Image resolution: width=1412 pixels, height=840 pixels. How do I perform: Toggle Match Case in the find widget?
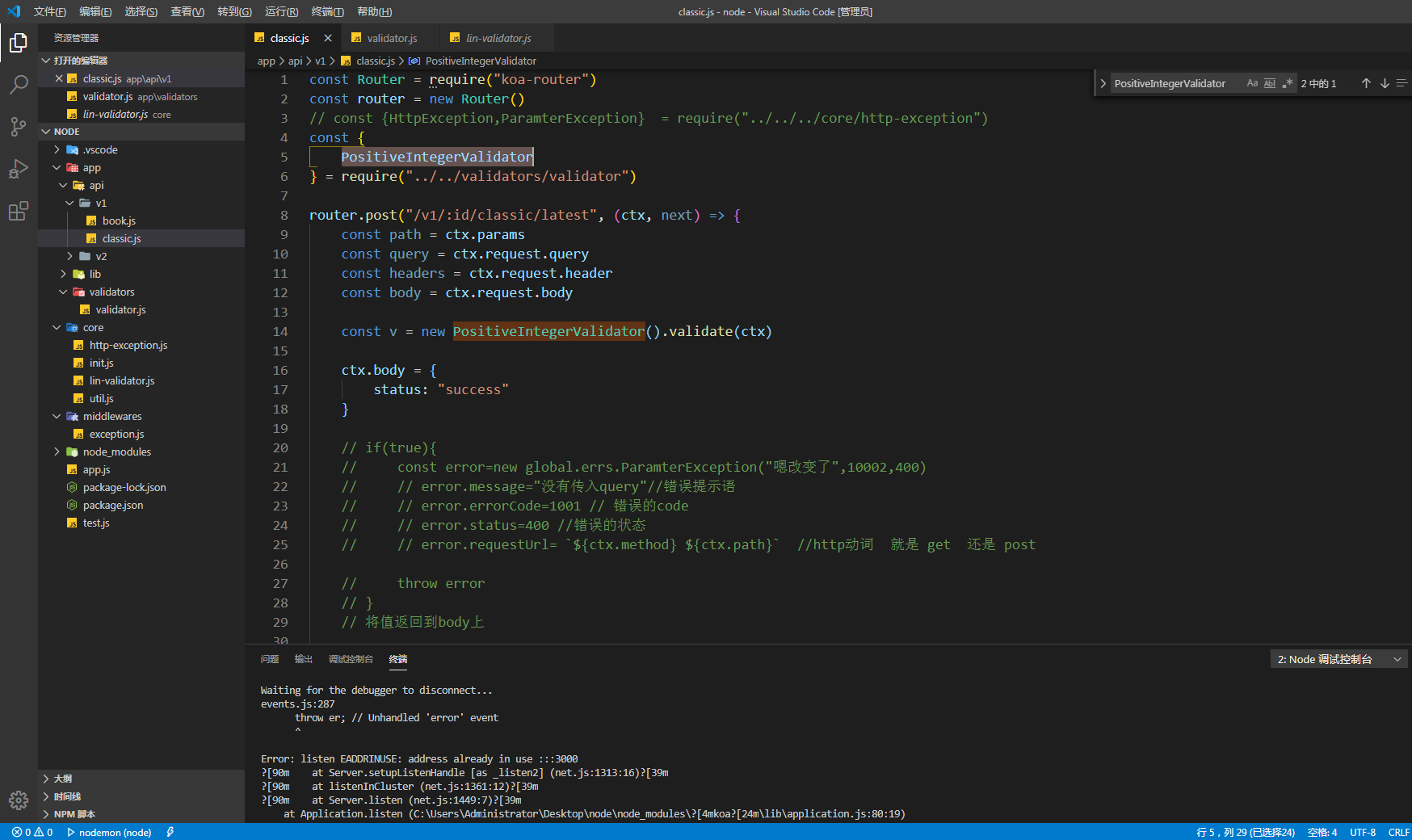pyautogui.click(x=1252, y=83)
